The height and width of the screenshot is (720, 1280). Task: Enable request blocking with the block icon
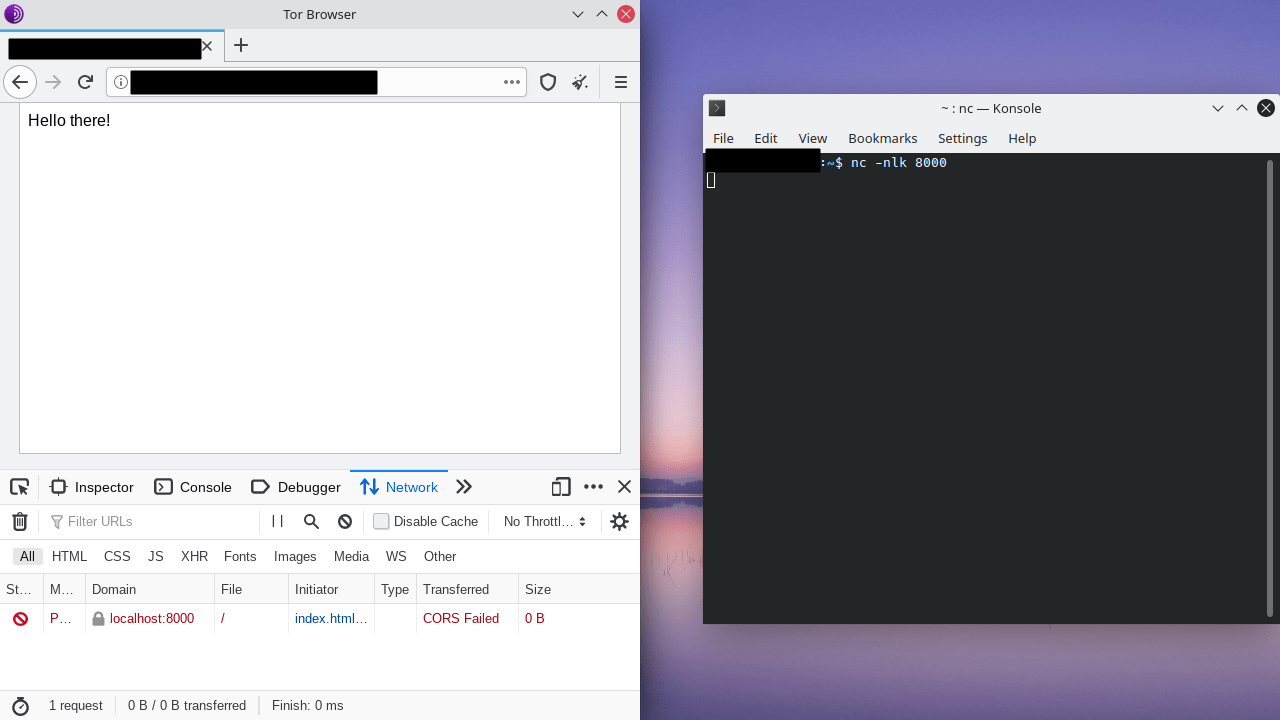pyautogui.click(x=344, y=521)
